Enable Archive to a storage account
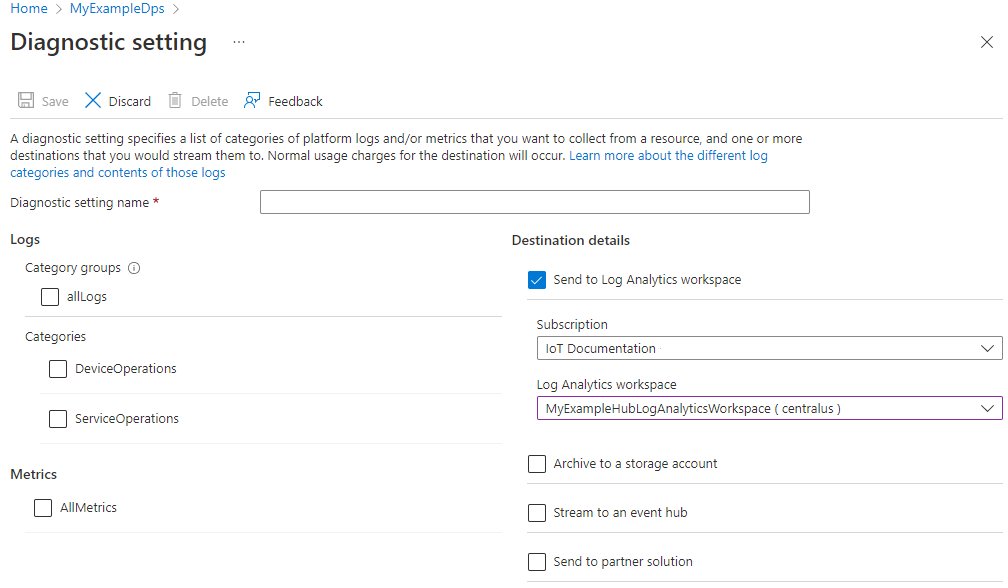 537,463
